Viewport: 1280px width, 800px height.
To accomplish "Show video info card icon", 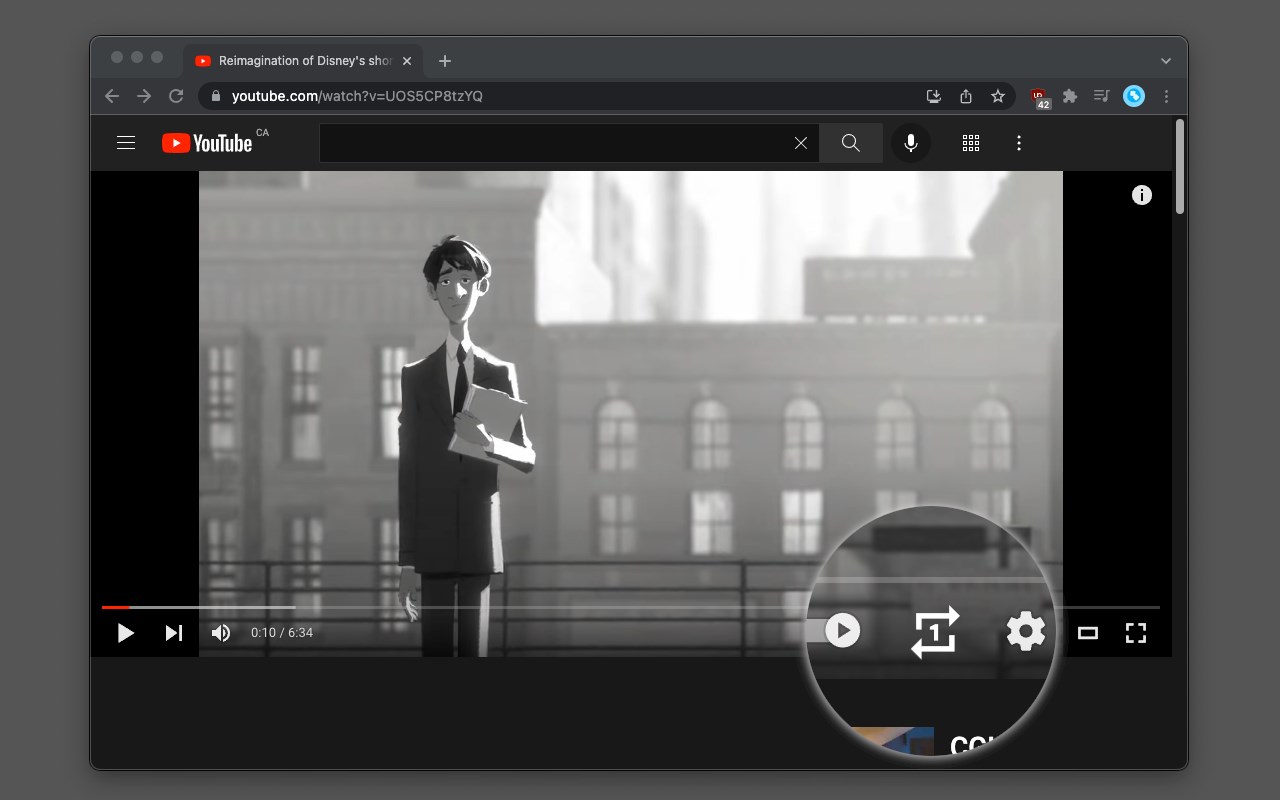I will pos(1141,195).
